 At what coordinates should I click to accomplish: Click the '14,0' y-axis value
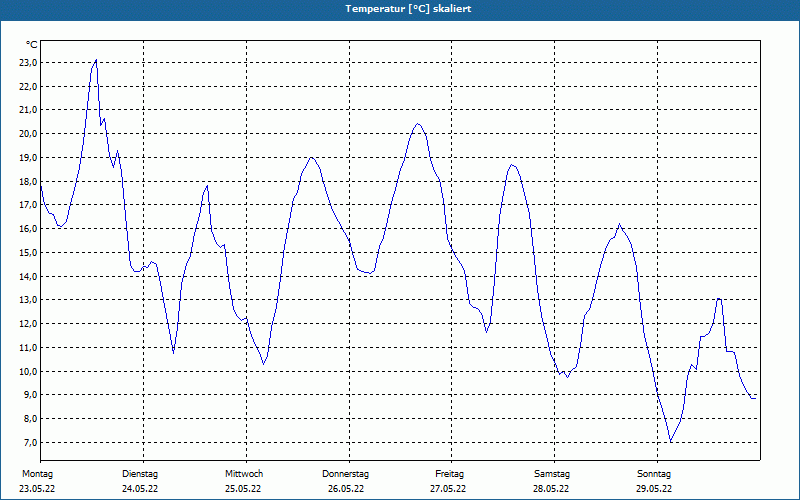click(28, 276)
